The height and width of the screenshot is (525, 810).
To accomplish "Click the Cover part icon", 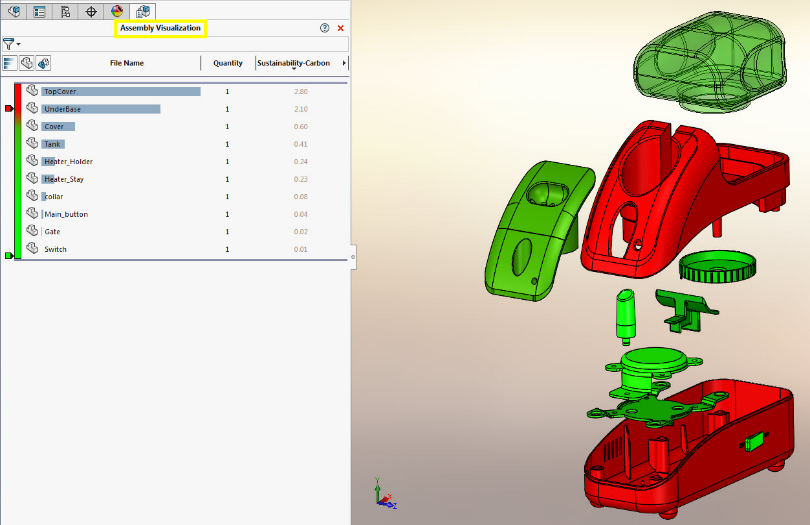I will 32,126.
